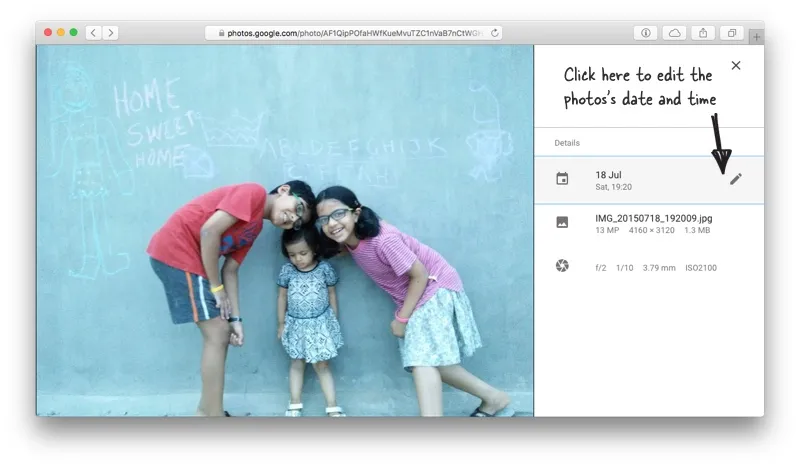
Task: Reload the Google Photos page
Action: [x=494, y=33]
